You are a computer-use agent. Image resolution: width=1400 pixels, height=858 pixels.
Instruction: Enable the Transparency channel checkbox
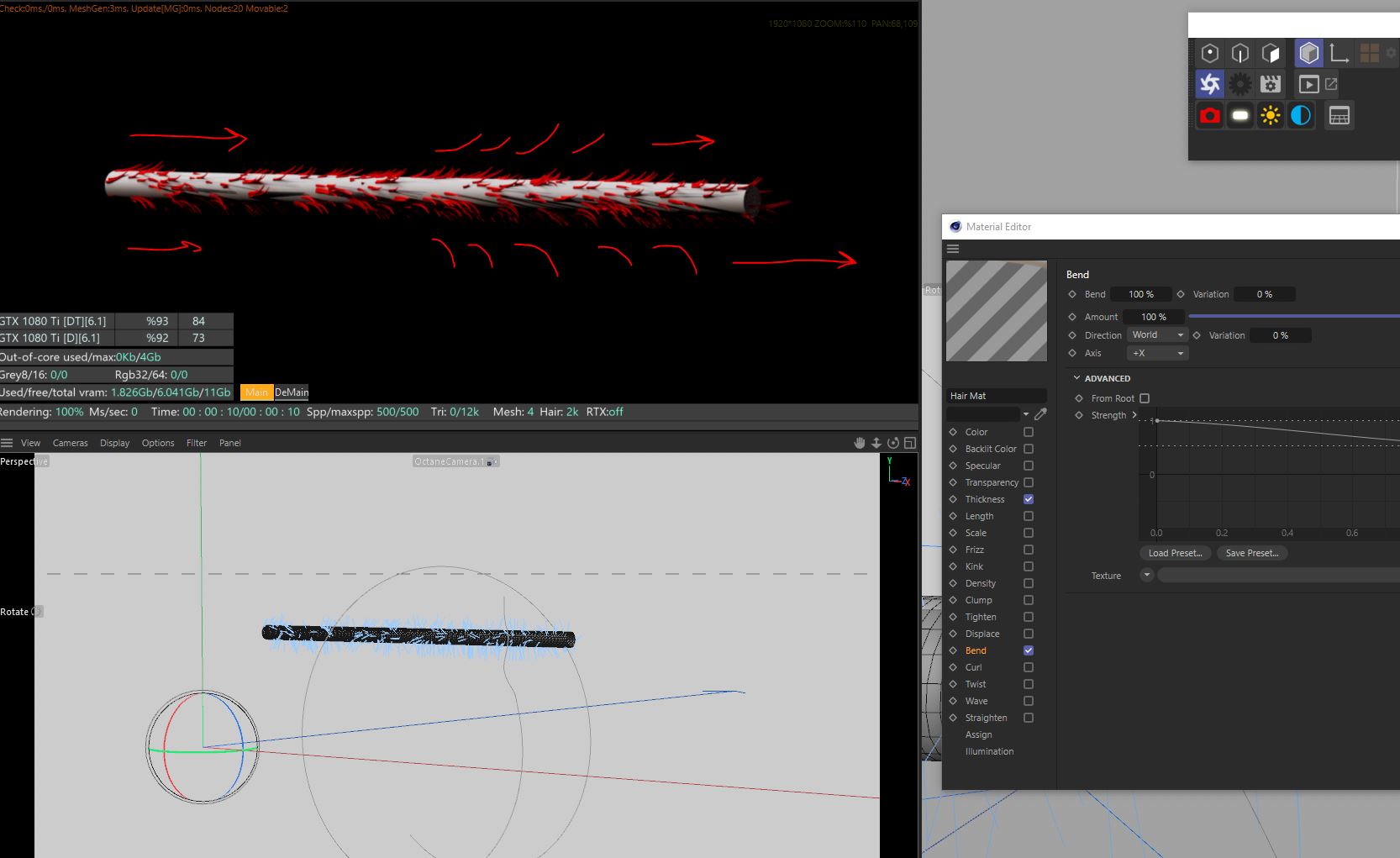1029,482
